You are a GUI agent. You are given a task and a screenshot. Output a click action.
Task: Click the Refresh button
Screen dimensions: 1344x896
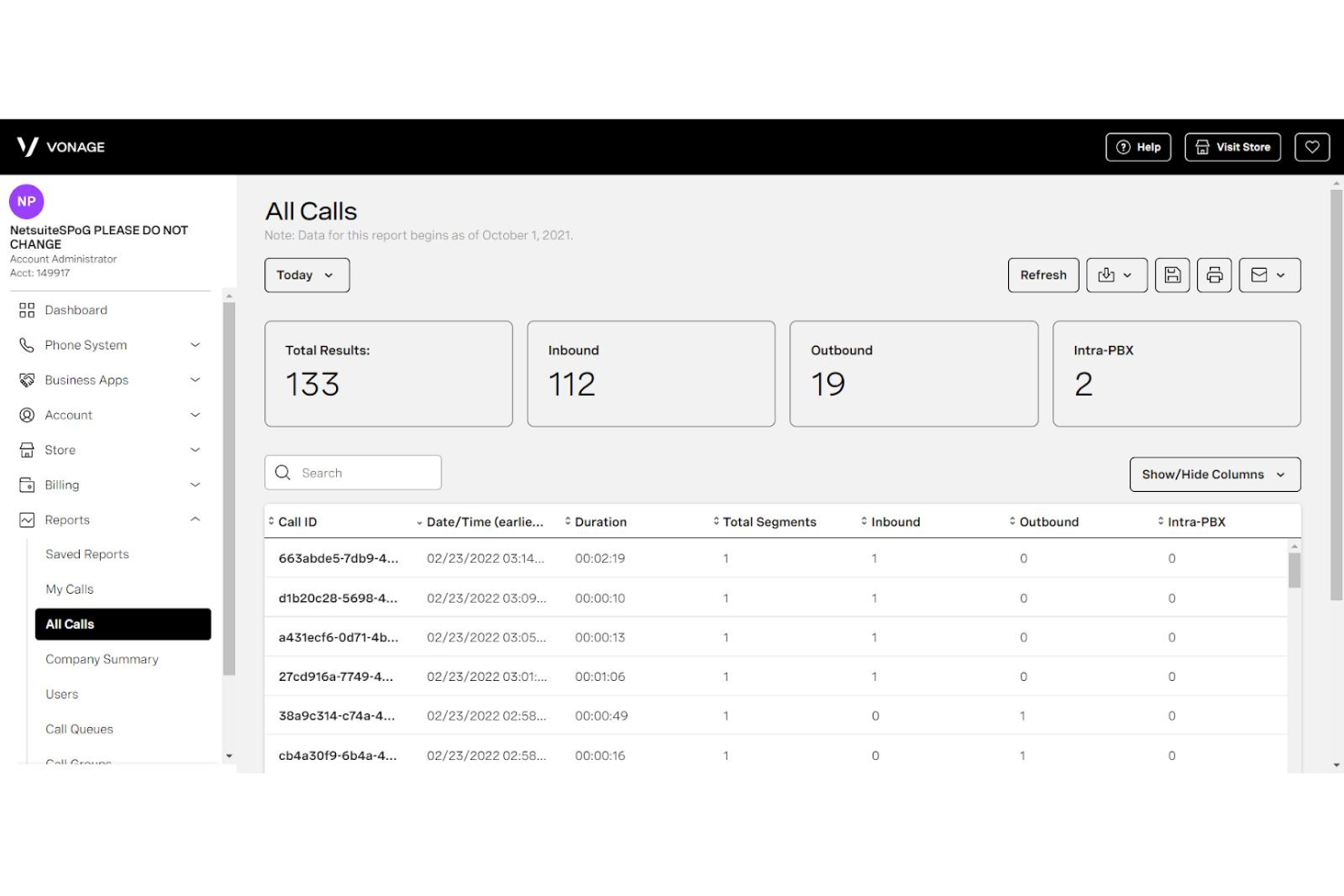(x=1043, y=275)
